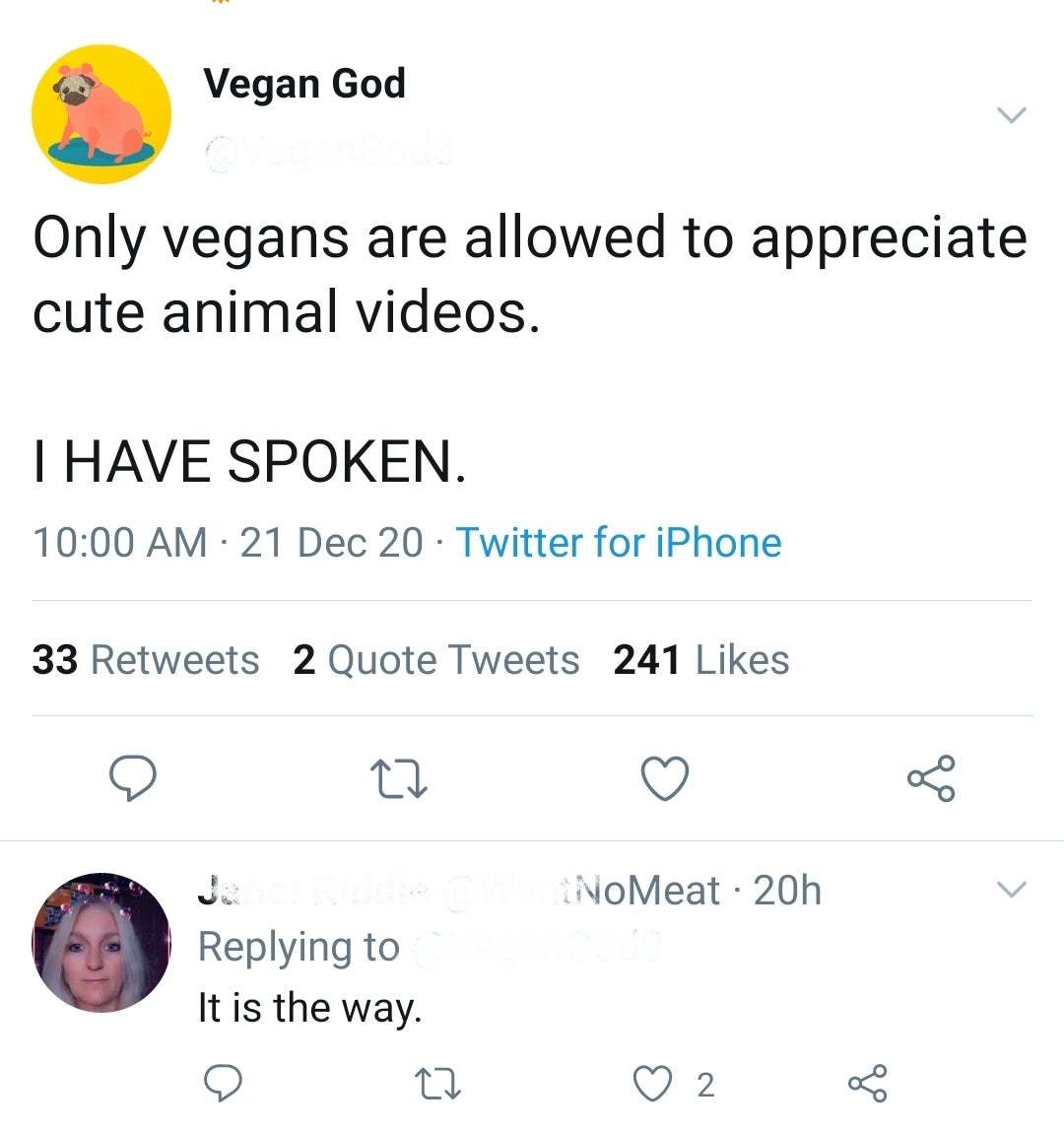Click the reply icon on Vegan God's tweet
The width and height of the screenshot is (1064, 1131).
[x=134, y=779]
